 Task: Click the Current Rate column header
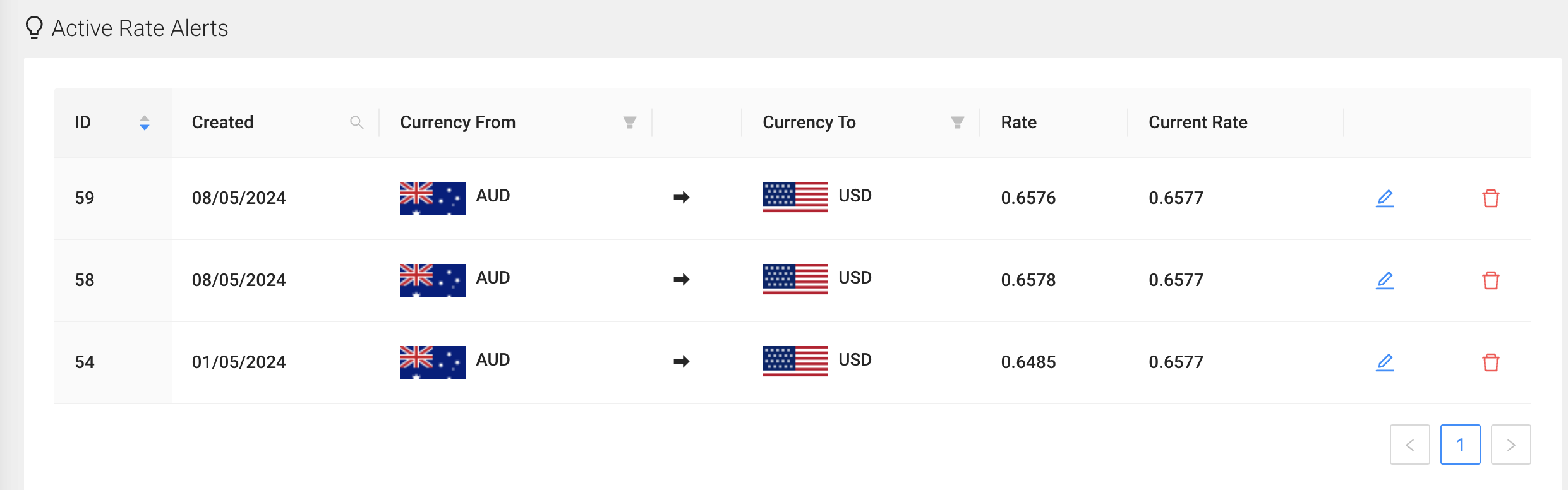click(1197, 122)
